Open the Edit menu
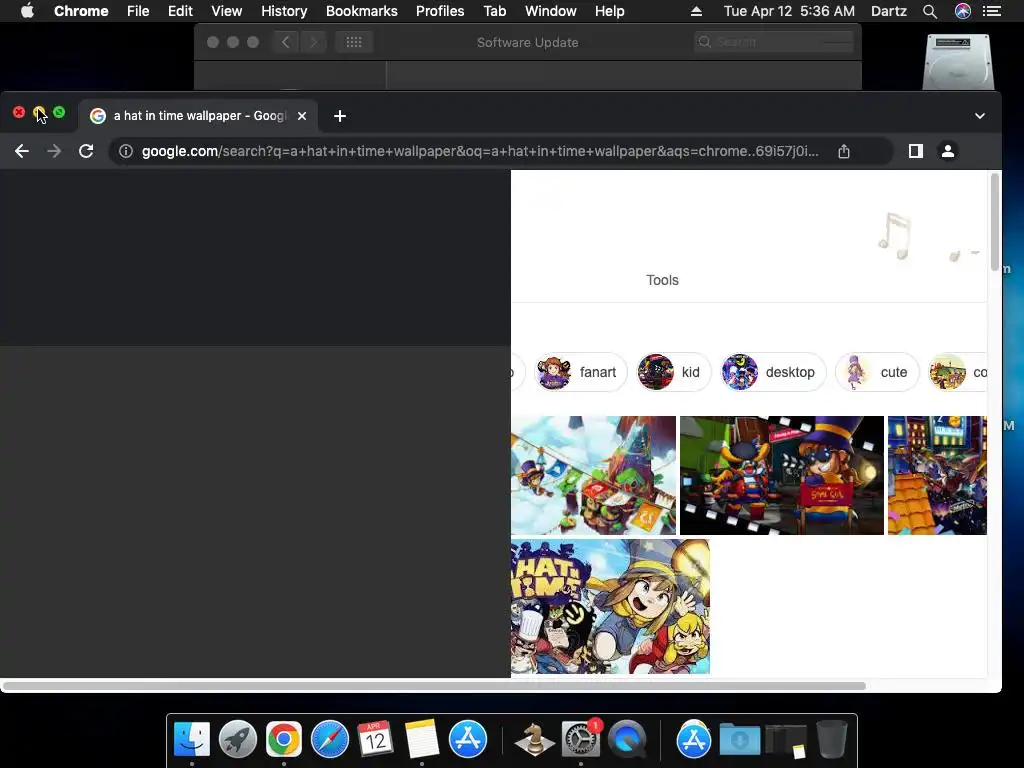Screen dimensions: 1024x768 tap(180, 11)
